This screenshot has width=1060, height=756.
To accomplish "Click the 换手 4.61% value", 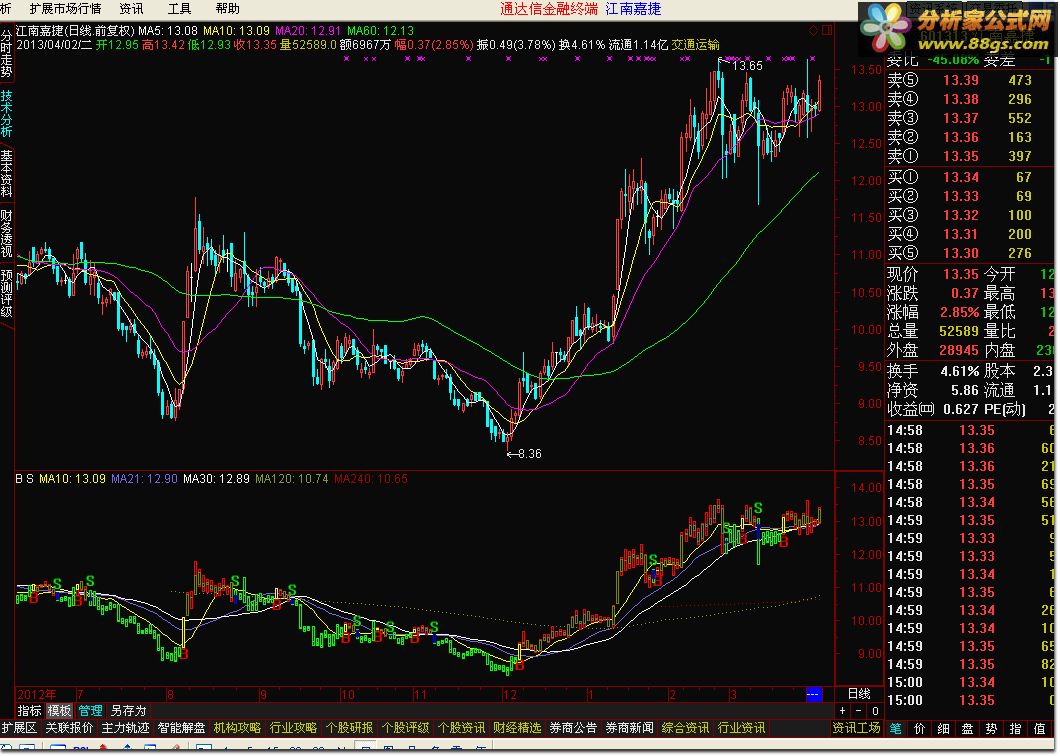I will (x=959, y=371).
